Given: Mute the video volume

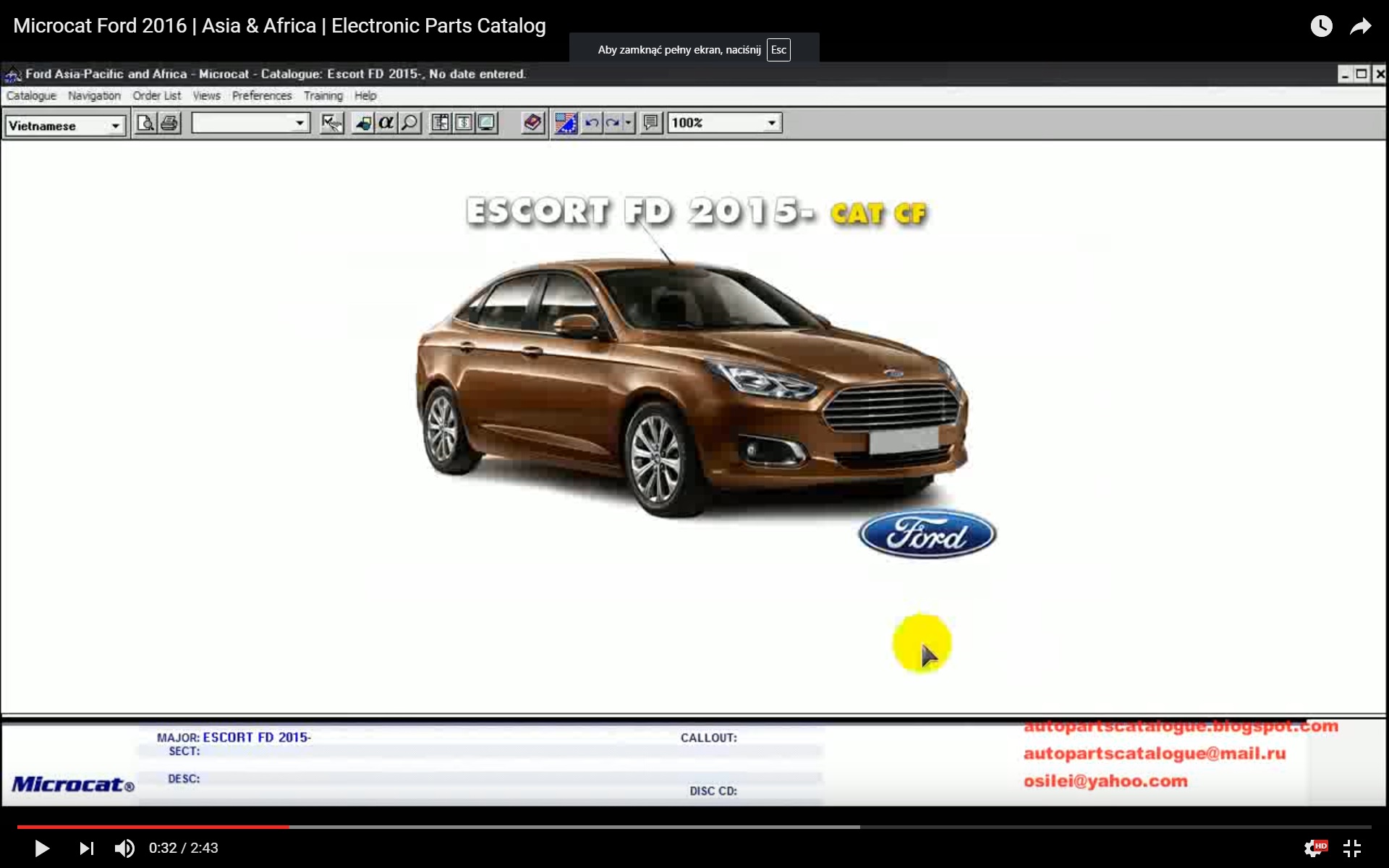Looking at the screenshot, I should 124,848.
